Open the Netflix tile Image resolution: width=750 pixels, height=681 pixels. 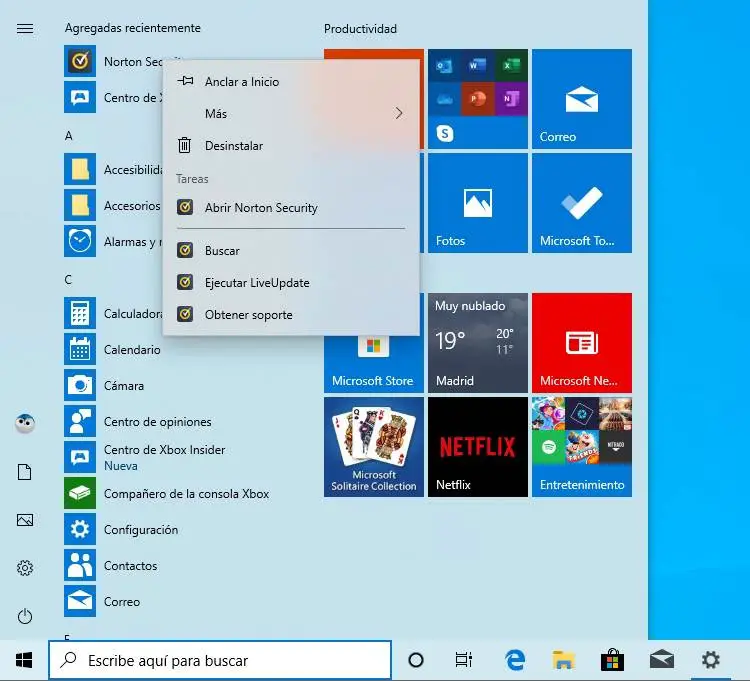478,447
